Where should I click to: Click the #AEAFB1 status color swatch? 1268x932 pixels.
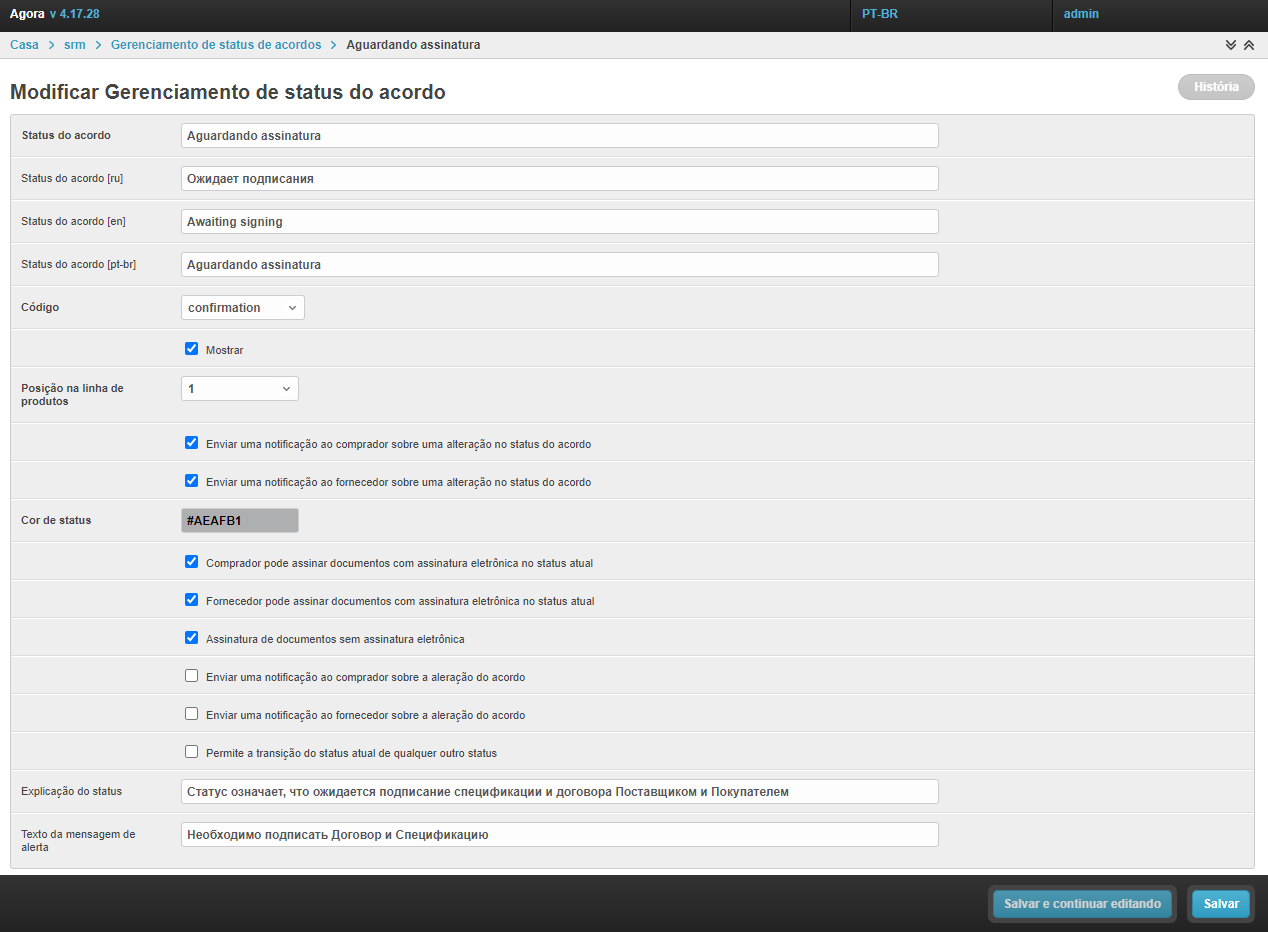[x=240, y=521]
